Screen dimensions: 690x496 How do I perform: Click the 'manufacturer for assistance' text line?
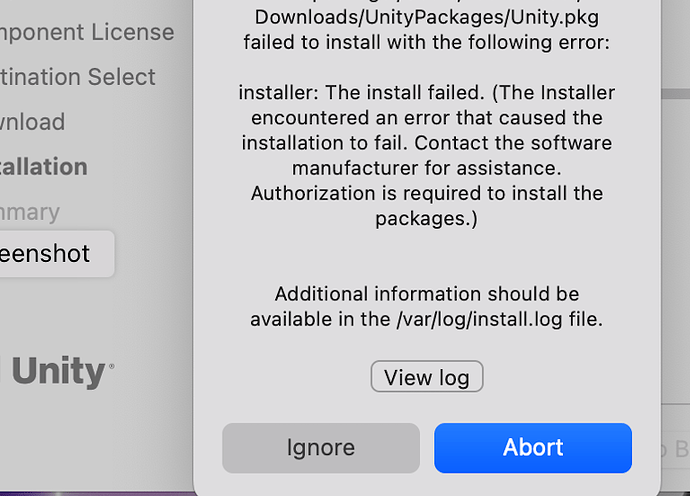click(x=427, y=168)
